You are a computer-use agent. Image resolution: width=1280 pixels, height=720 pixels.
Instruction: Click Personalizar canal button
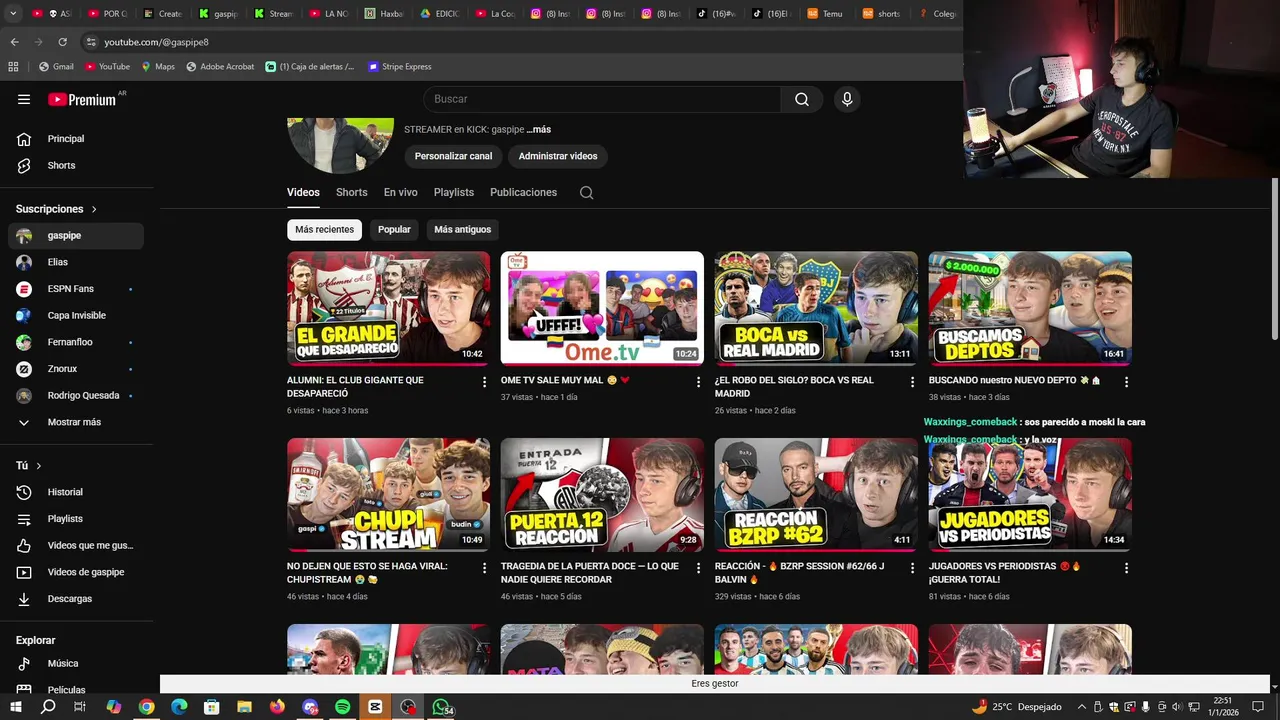(x=453, y=156)
